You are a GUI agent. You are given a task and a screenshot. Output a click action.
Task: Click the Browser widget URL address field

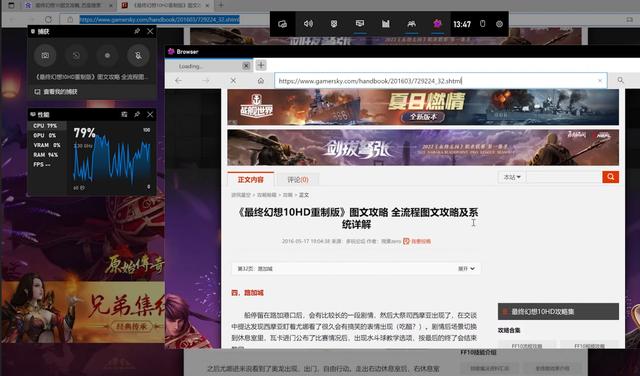coord(441,81)
